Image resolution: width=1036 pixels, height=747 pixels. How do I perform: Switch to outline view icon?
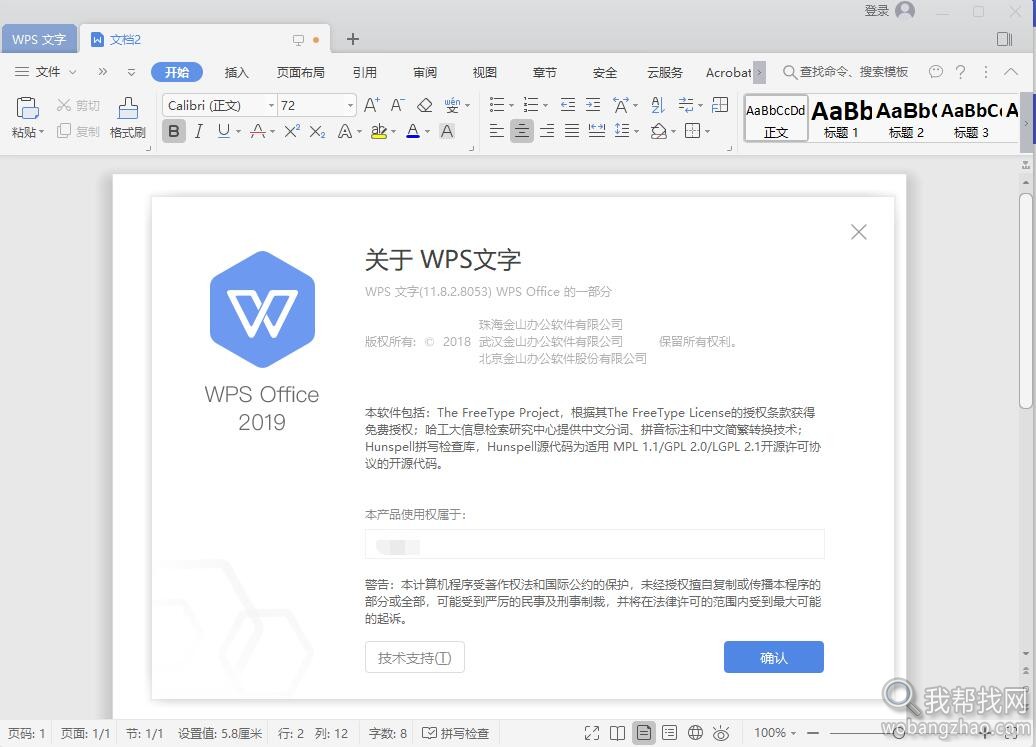669,733
